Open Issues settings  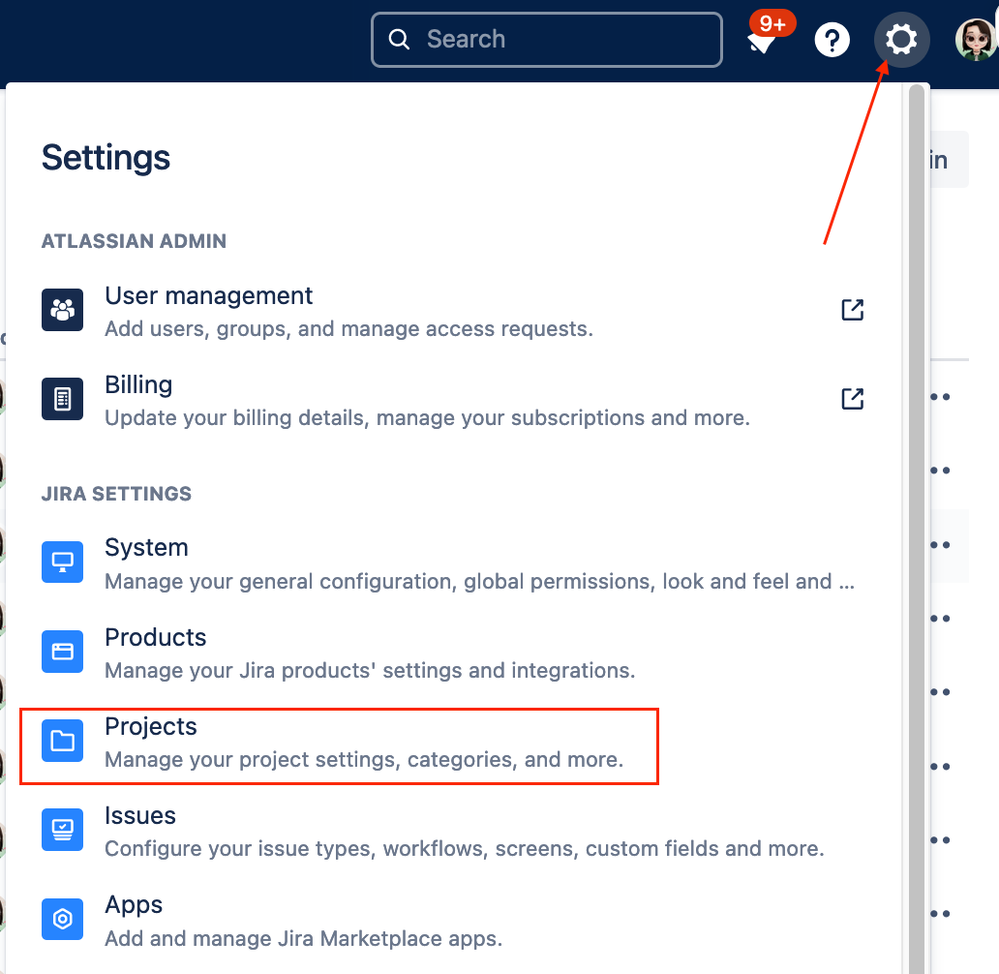(x=453, y=831)
